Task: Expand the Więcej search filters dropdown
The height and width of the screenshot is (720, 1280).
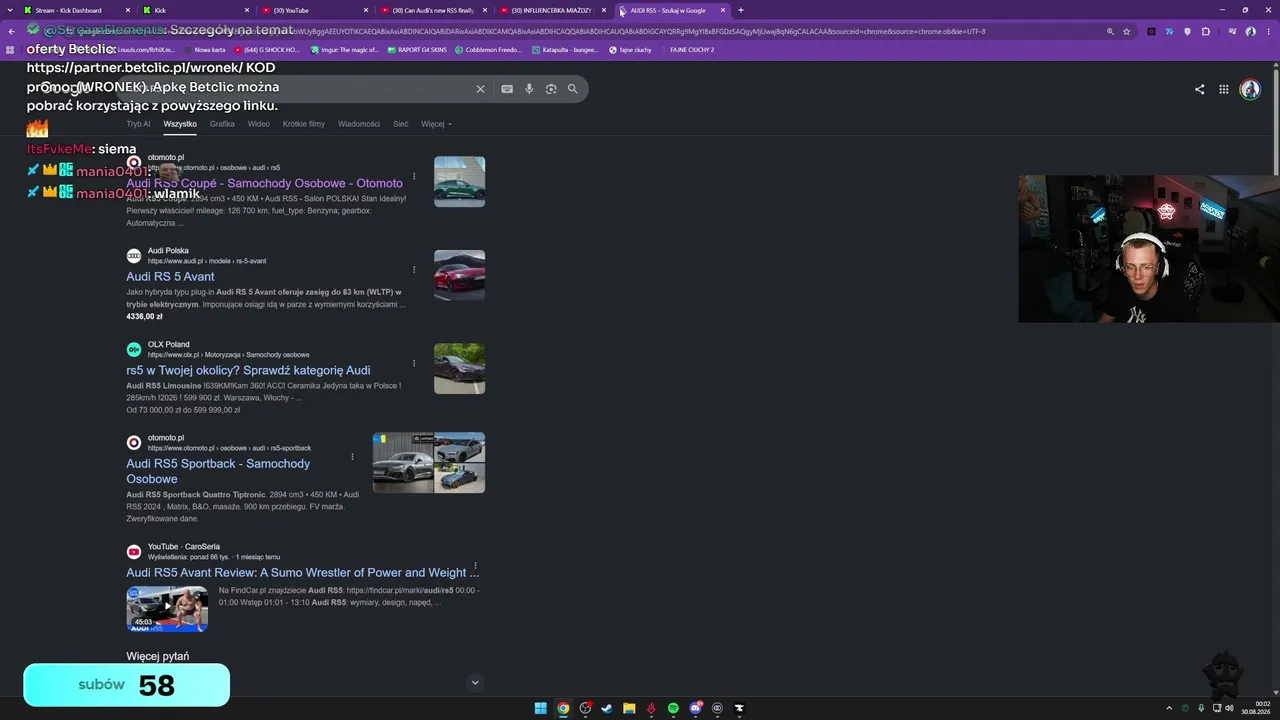Action: click(436, 124)
